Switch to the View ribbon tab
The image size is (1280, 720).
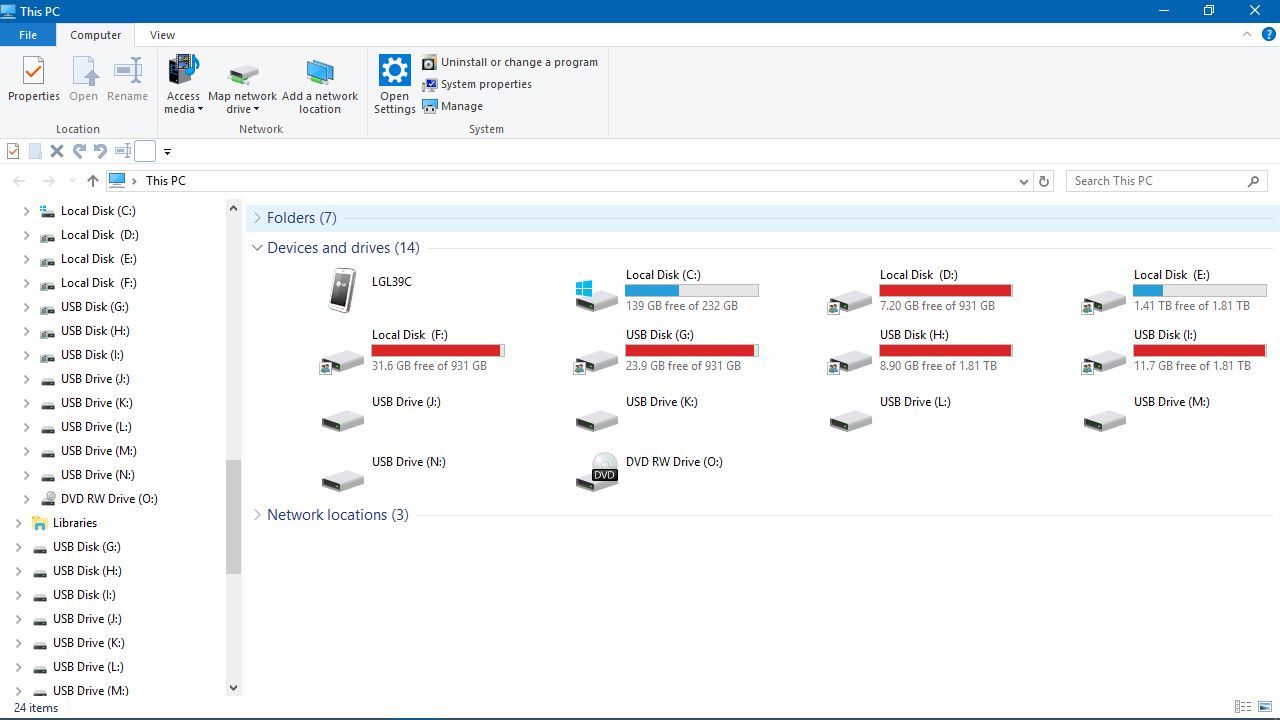pos(162,35)
